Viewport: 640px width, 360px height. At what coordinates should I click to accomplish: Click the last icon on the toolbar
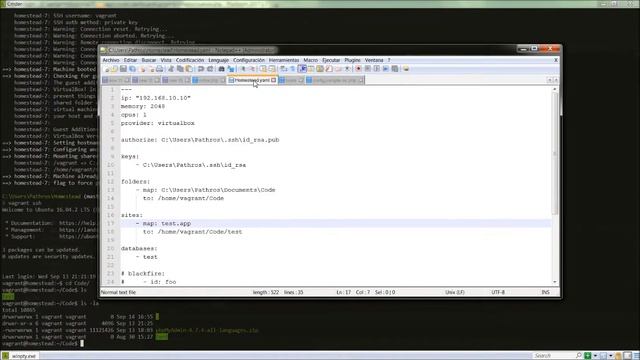406,69
